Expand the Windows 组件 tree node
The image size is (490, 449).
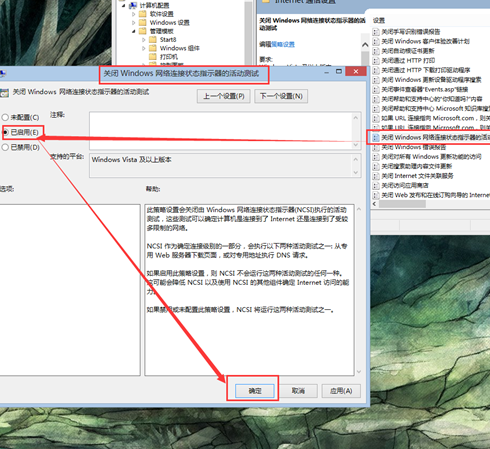(x=144, y=48)
